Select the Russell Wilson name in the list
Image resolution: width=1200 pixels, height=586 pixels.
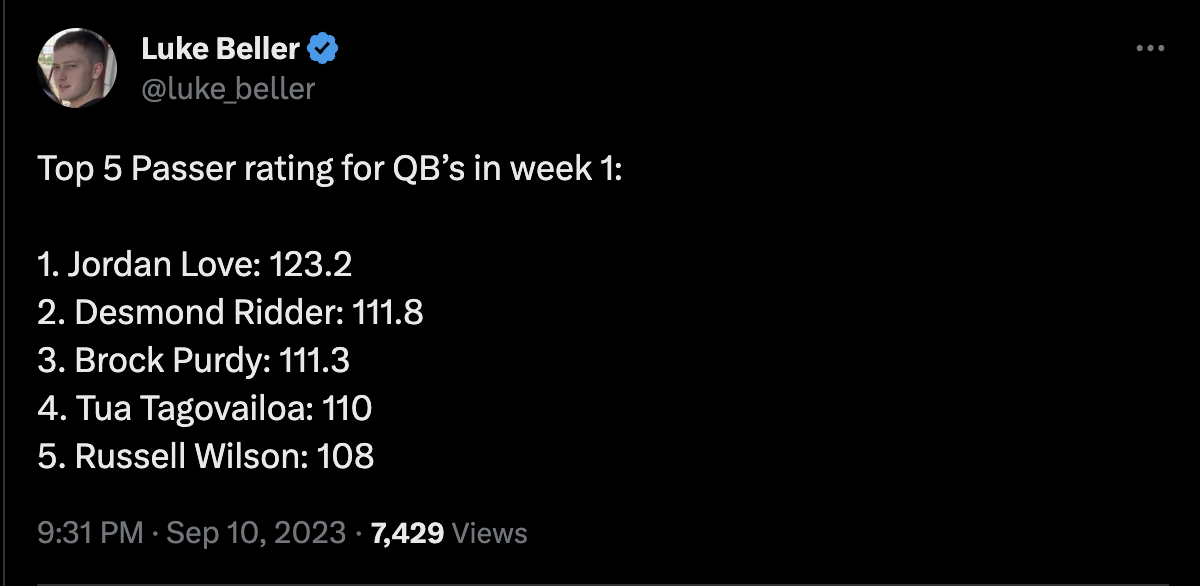click(189, 457)
